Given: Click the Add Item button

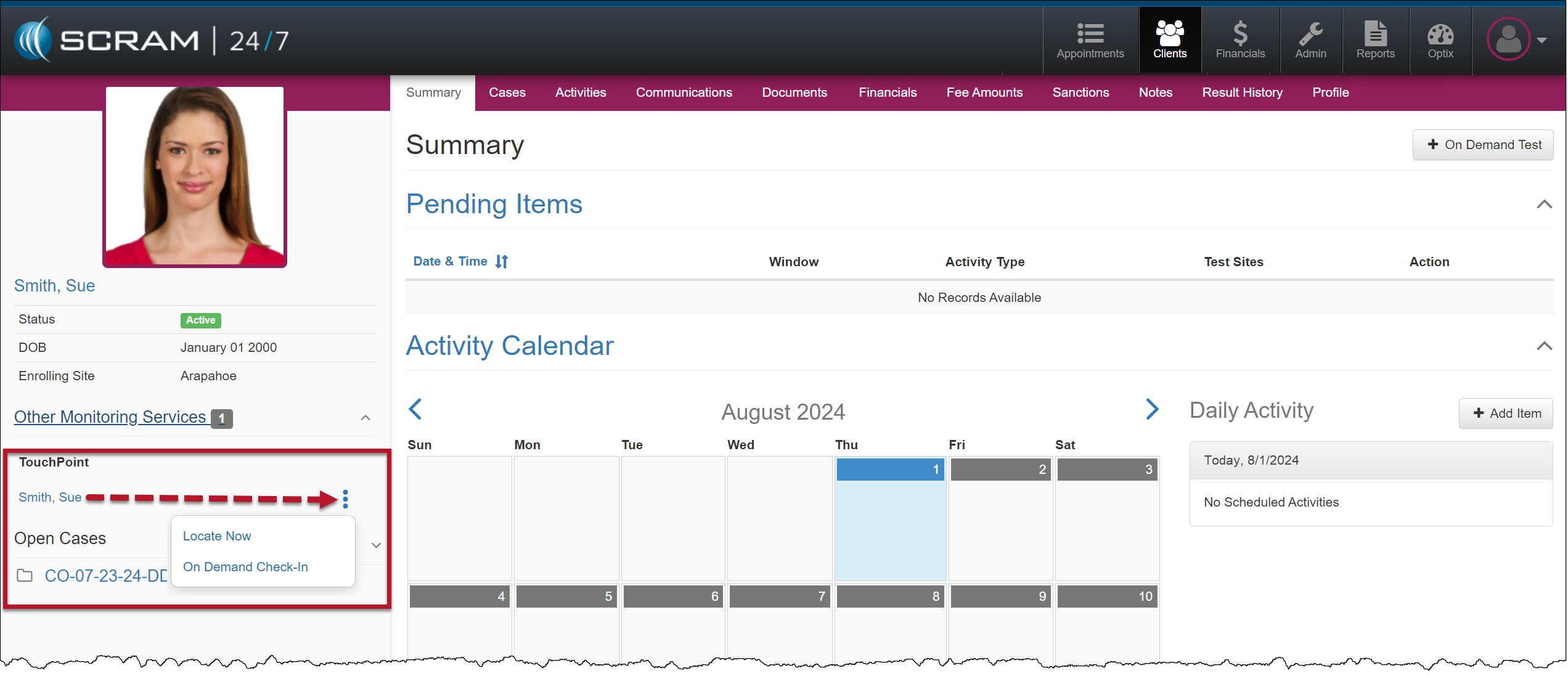Looking at the screenshot, I should coord(1506,413).
